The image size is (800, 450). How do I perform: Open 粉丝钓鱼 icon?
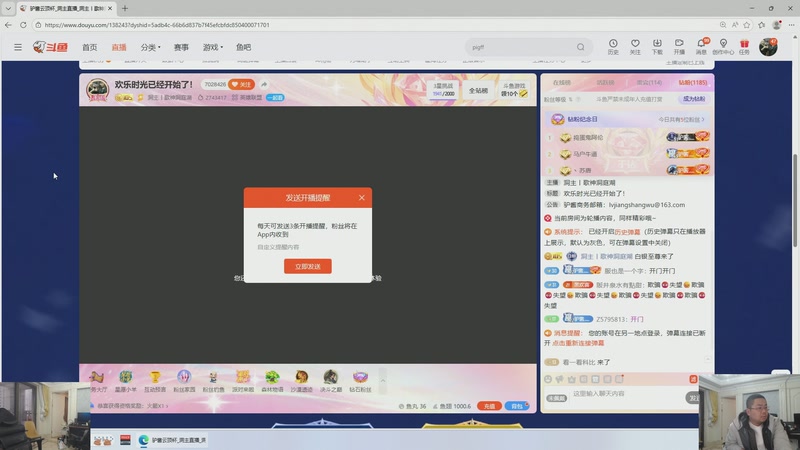click(213, 381)
